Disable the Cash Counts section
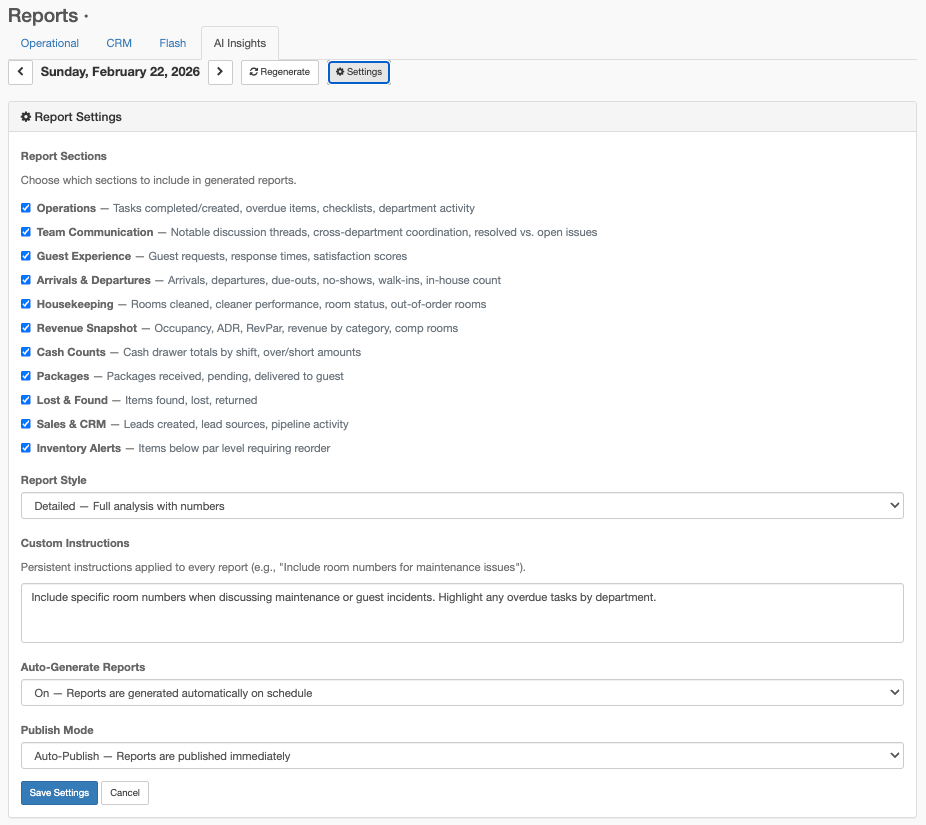 tap(26, 352)
